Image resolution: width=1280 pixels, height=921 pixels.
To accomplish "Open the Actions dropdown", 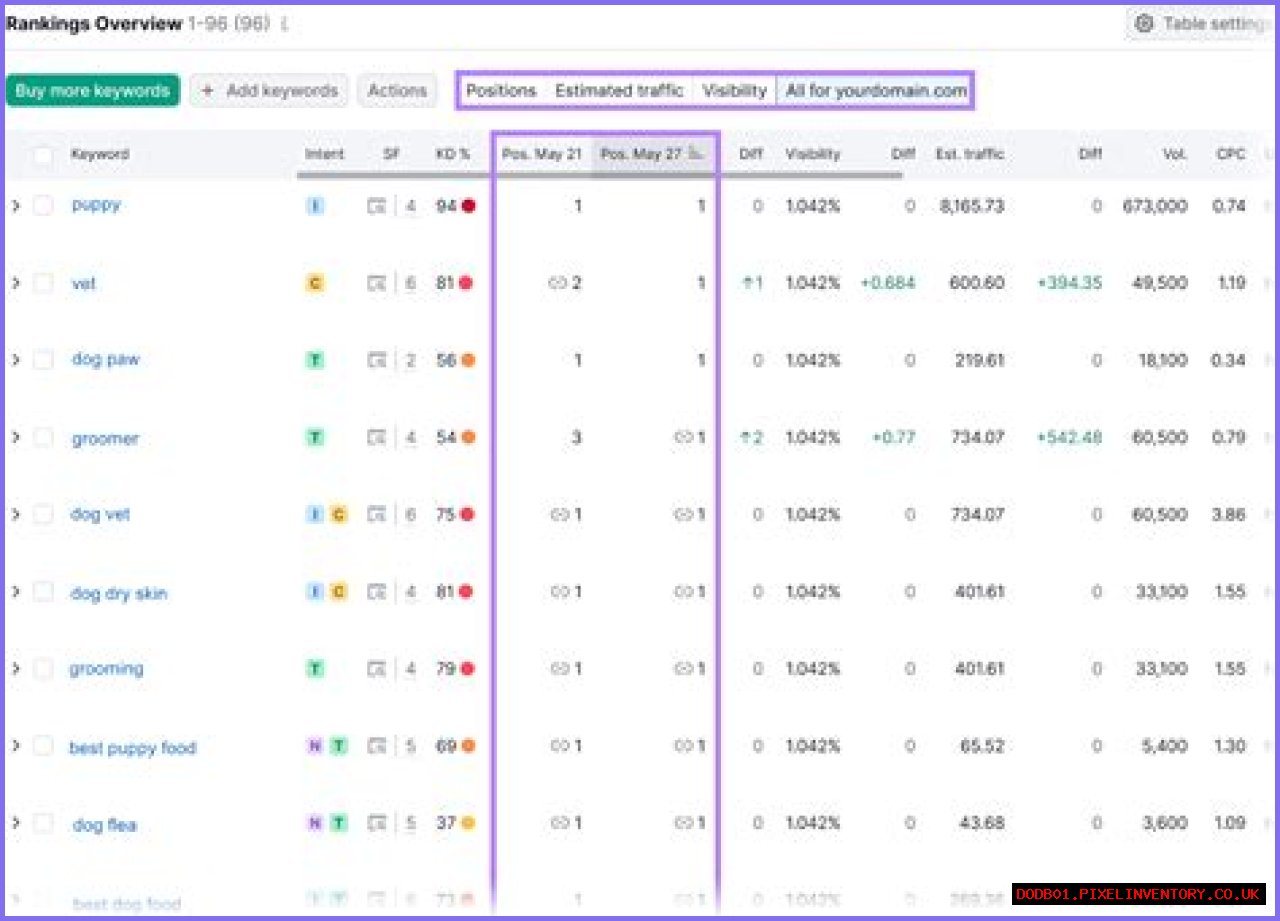I will pos(397,90).
